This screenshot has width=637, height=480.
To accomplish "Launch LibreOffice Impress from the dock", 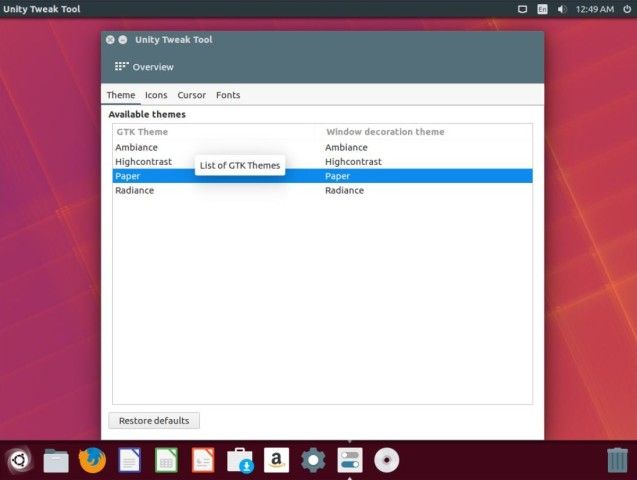I will [x=203, y=460].
